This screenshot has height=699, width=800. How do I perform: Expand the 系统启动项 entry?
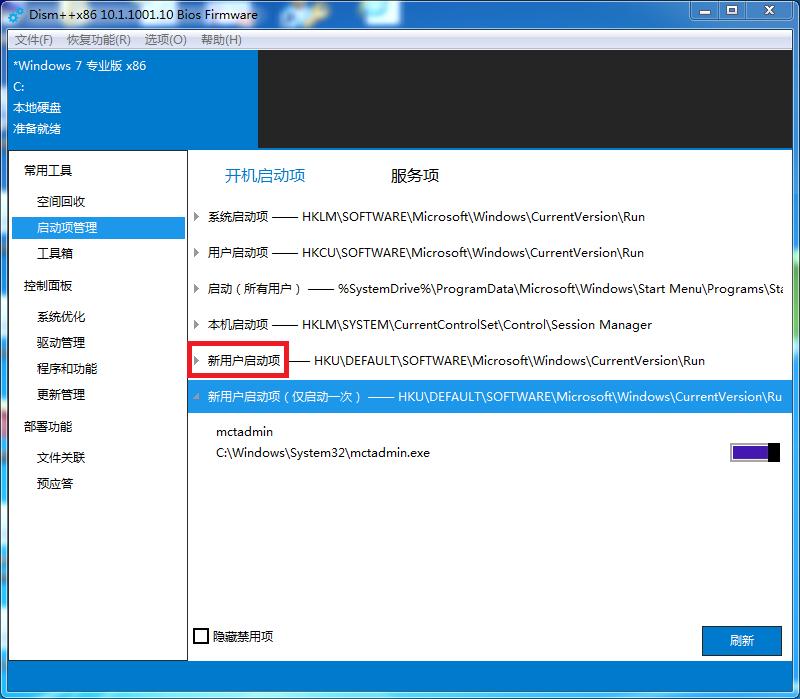198,216
